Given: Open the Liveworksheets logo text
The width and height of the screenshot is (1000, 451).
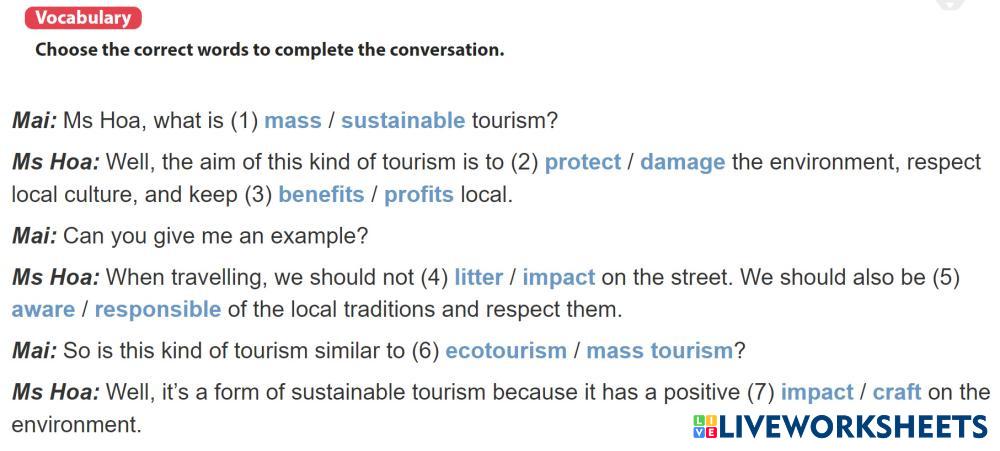Looking at the screenshot, I should click(853, 427).
